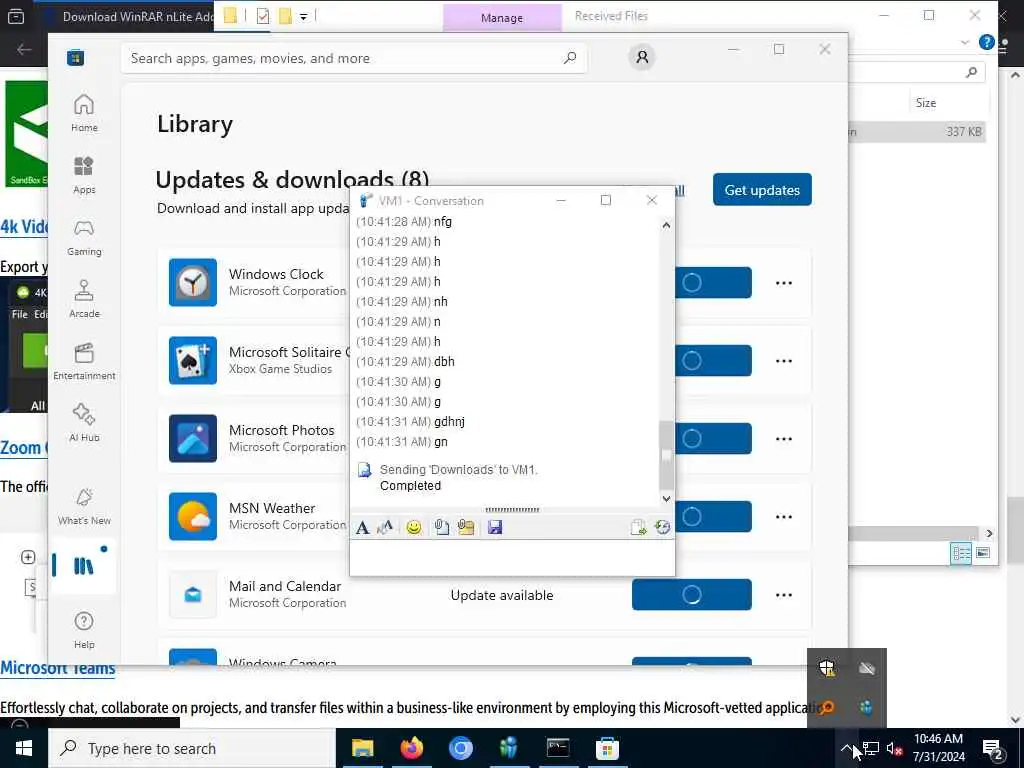
Task: Open AI Hub in the Store sidebar
Action: coord(84,423)
